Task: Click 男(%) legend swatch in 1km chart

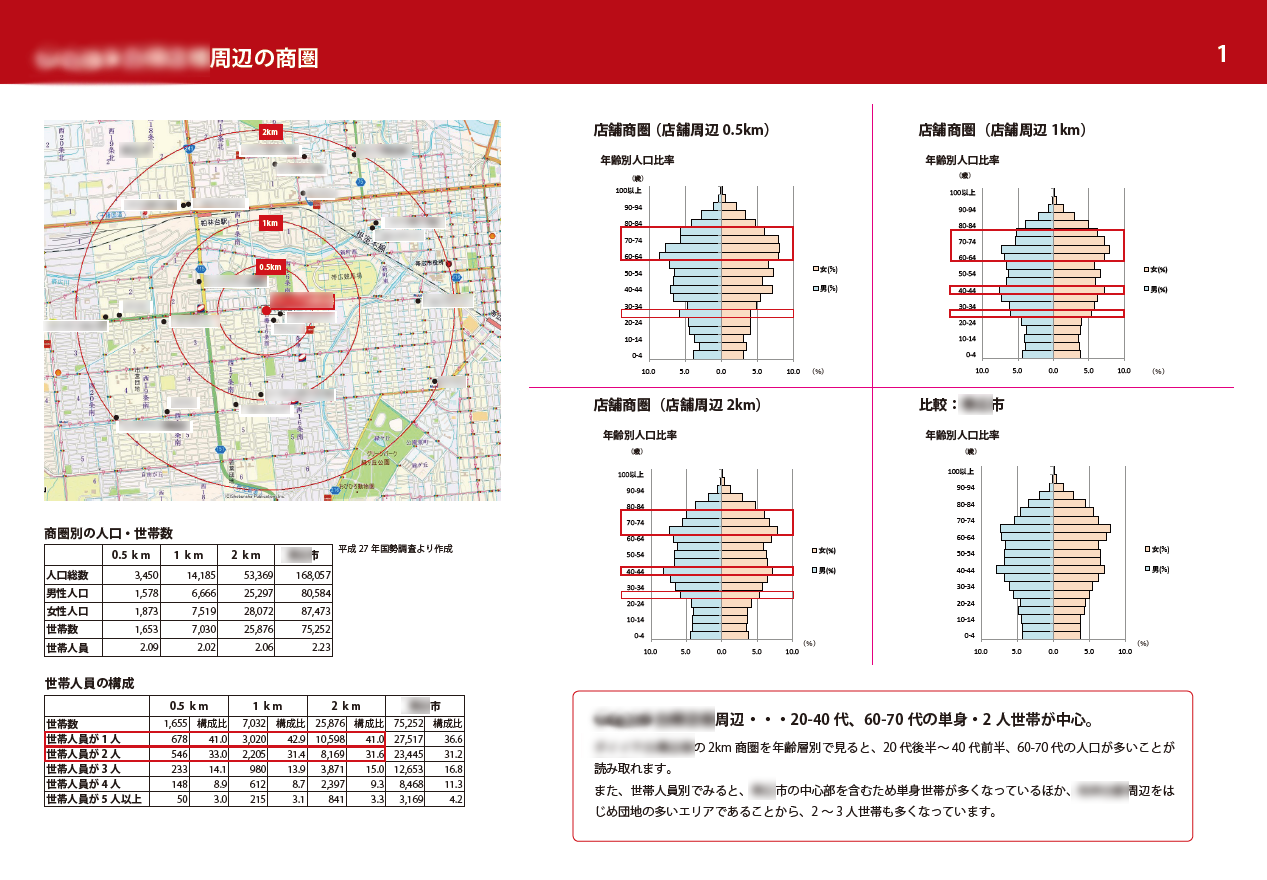Action: pos(1147,289)
